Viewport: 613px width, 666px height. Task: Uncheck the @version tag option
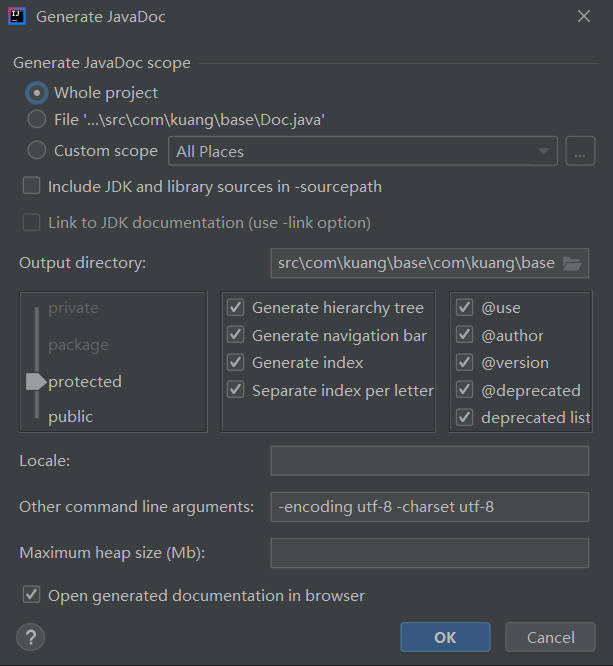464,363
